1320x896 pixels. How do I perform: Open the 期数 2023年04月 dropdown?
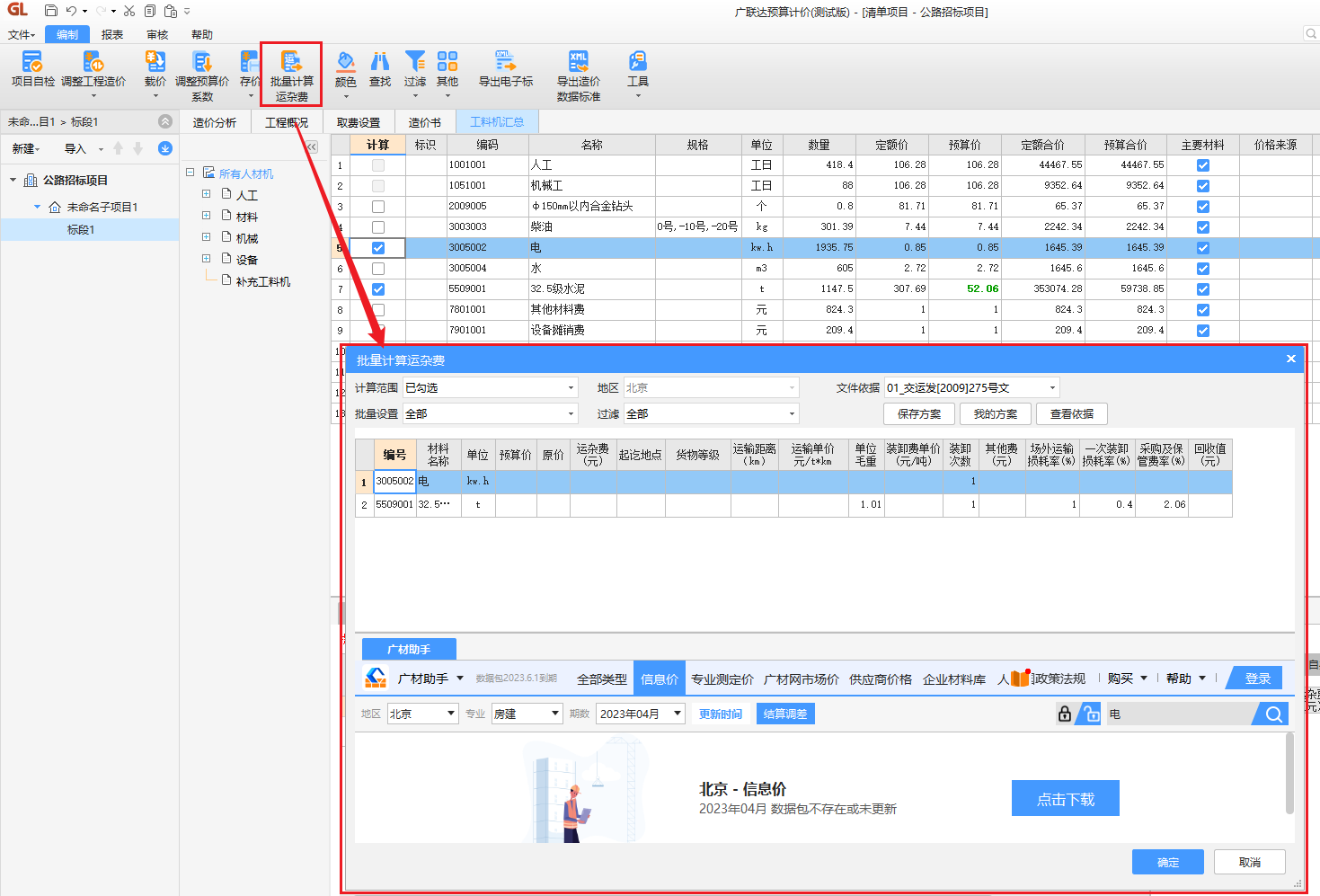pos(641,714)
